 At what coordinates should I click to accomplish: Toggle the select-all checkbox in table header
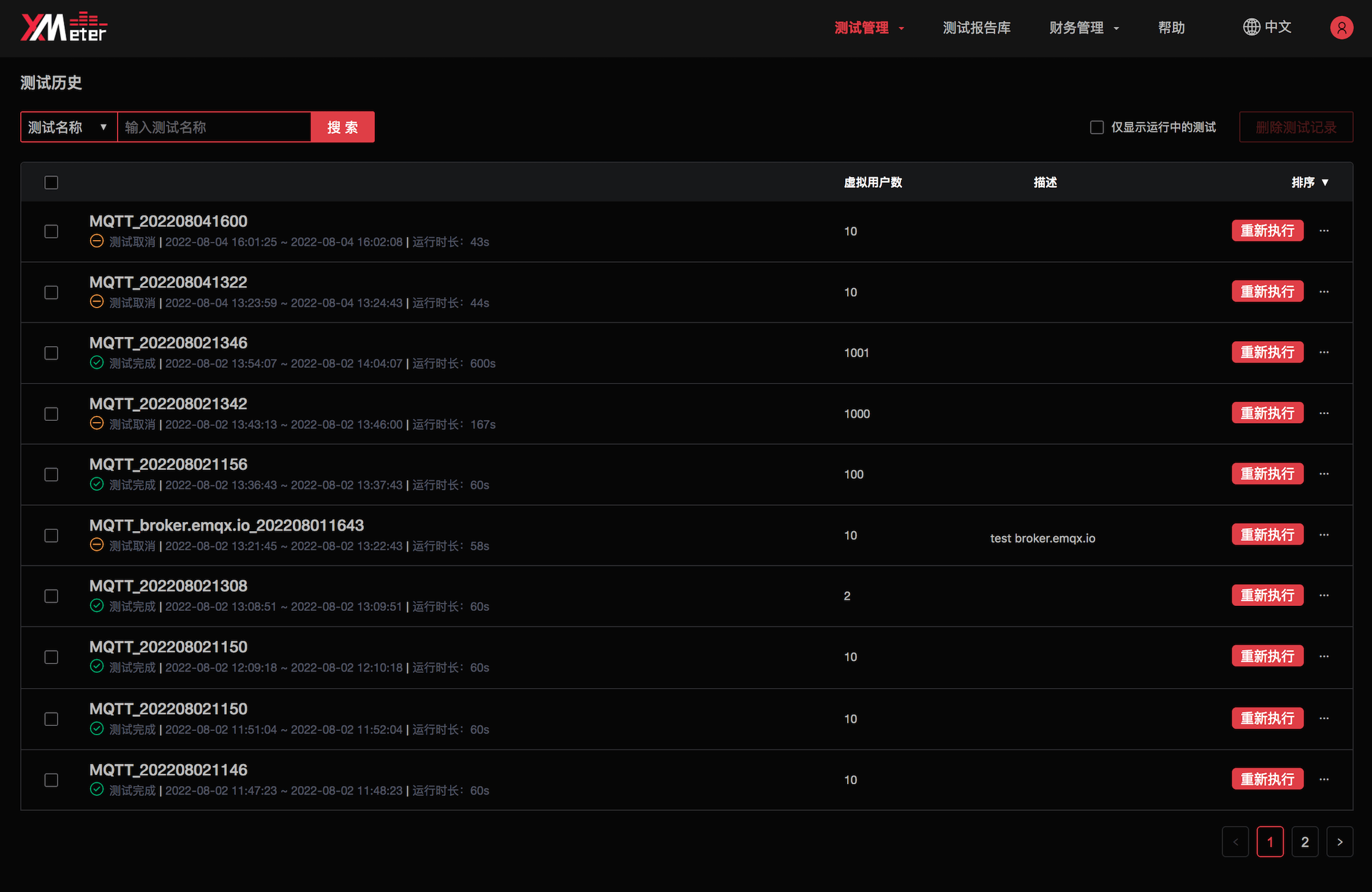(51, 183)
